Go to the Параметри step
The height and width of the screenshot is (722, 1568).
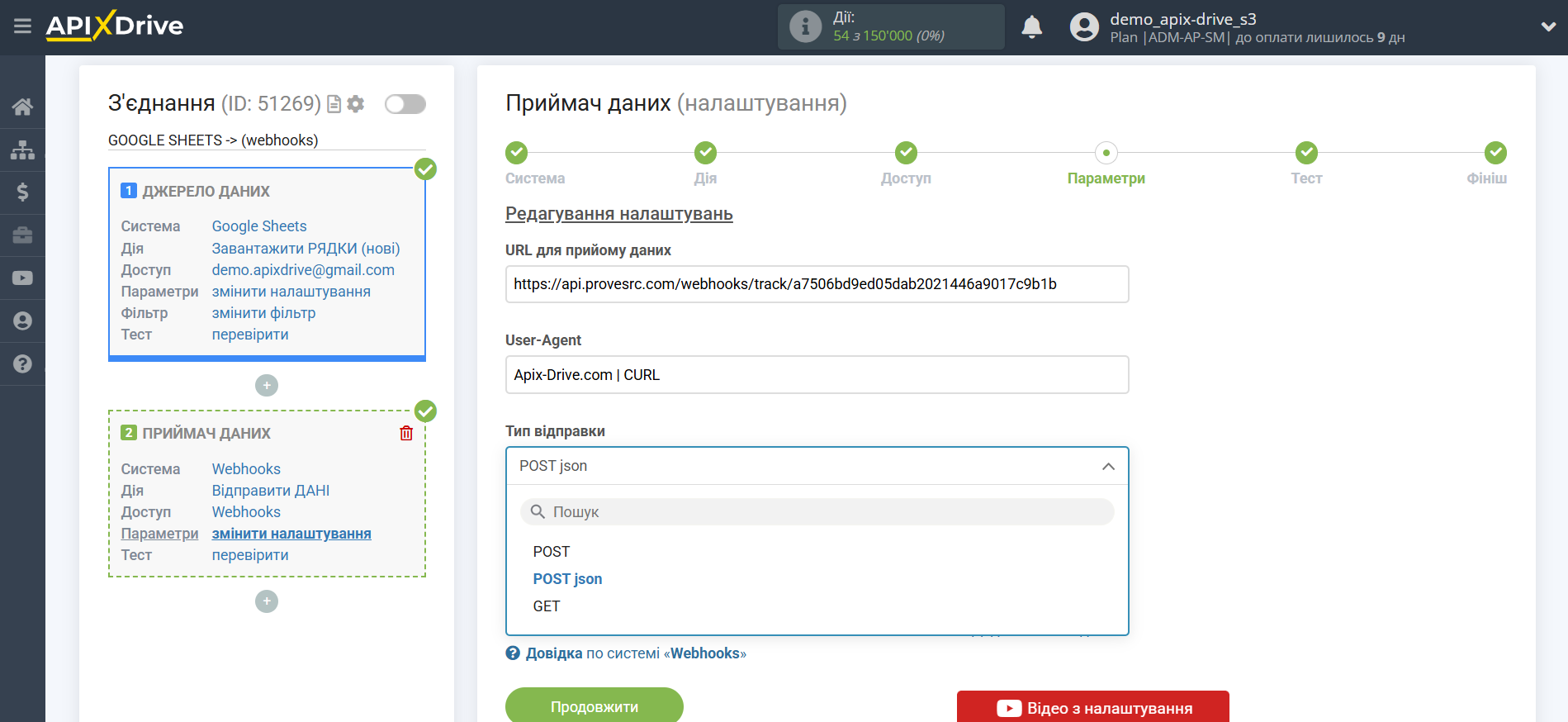click(1106, 153)
